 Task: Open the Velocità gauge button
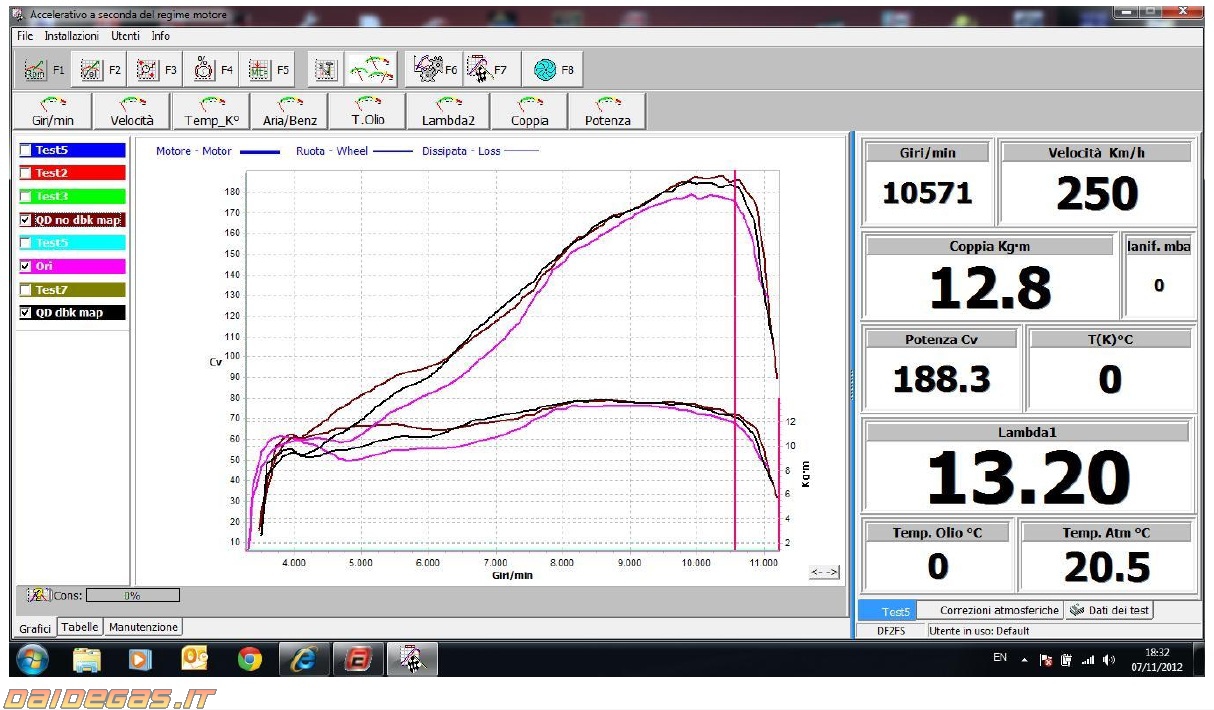(x=132, y=112)
